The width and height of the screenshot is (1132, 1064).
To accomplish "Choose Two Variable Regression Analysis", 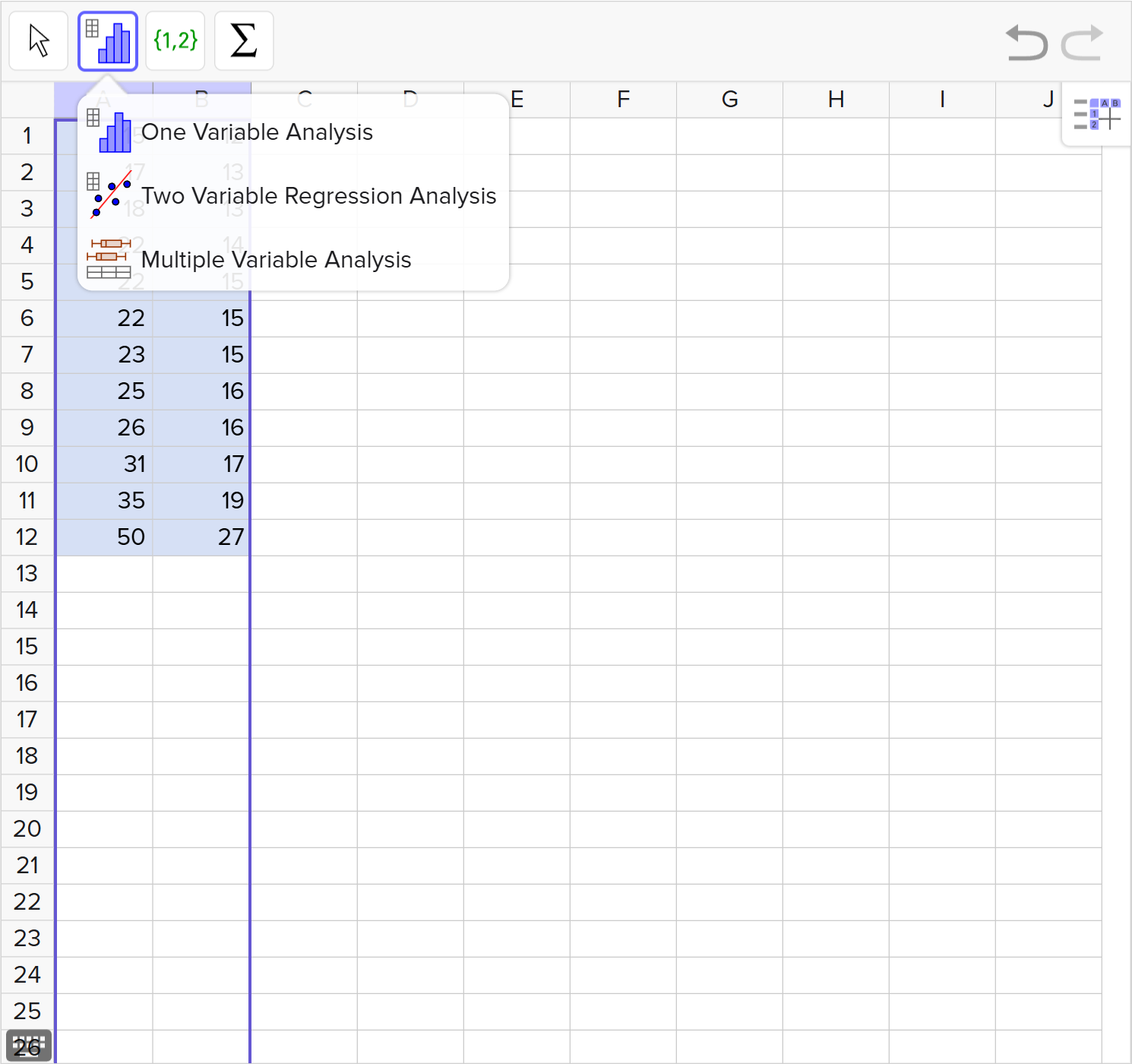I will pyautogui.click(x=293, y=196).
